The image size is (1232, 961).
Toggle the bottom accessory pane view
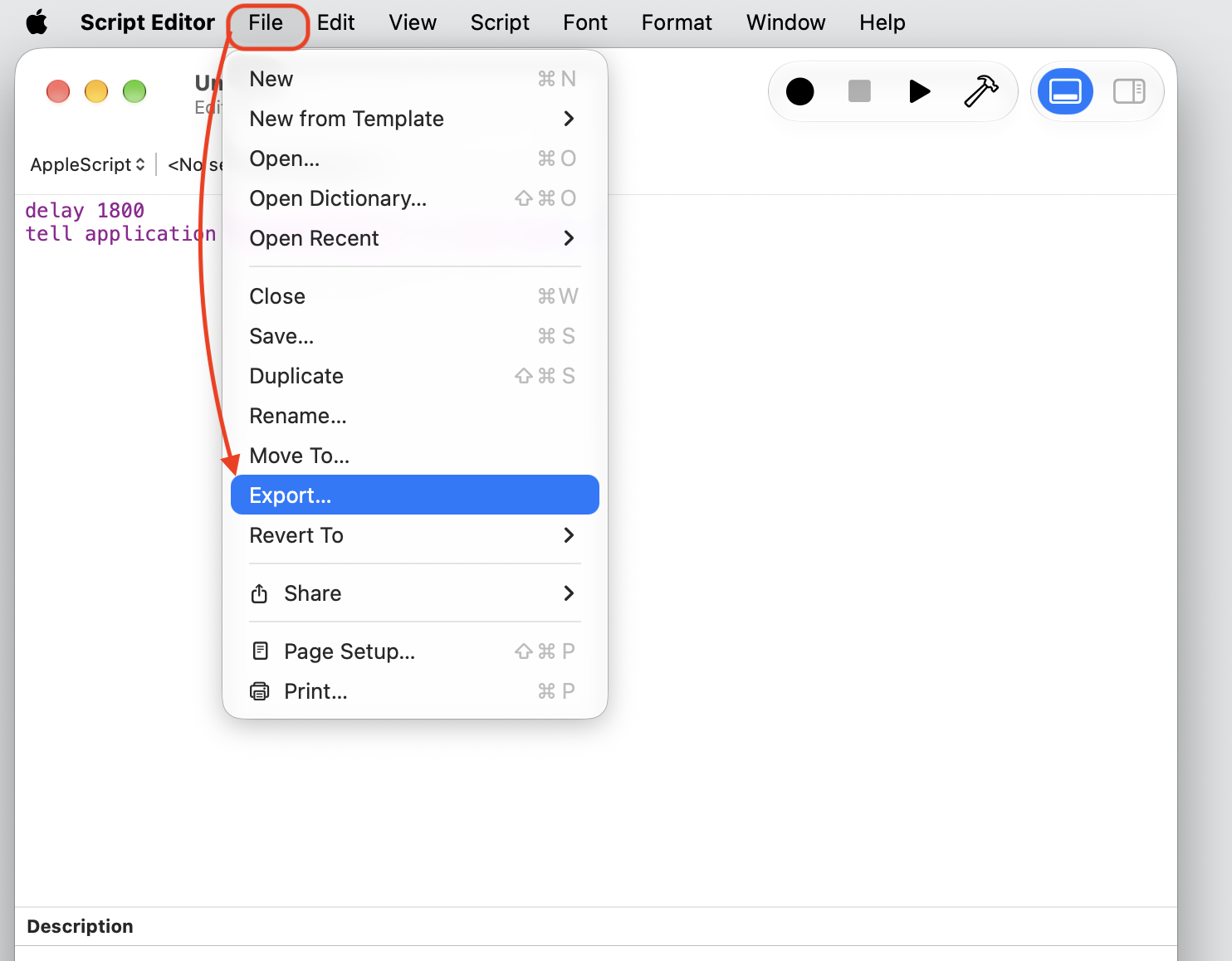pos(1065,91)
